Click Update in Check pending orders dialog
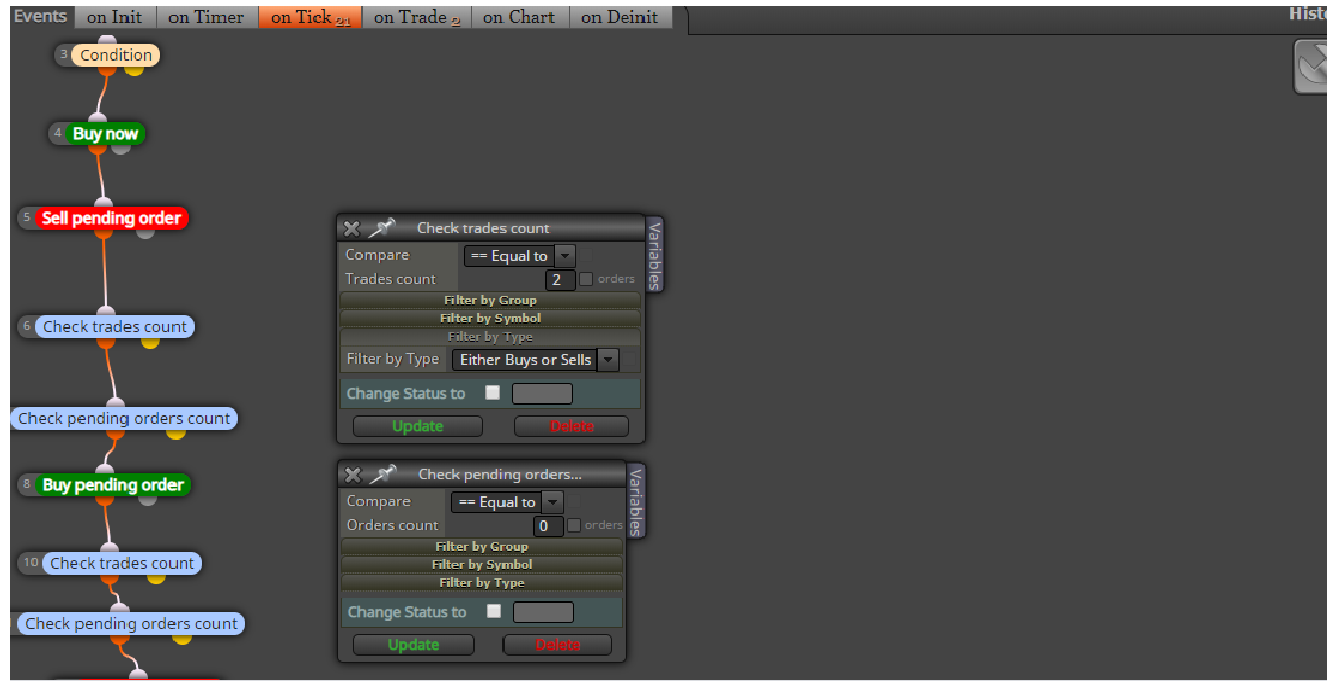 coord(413,645)
